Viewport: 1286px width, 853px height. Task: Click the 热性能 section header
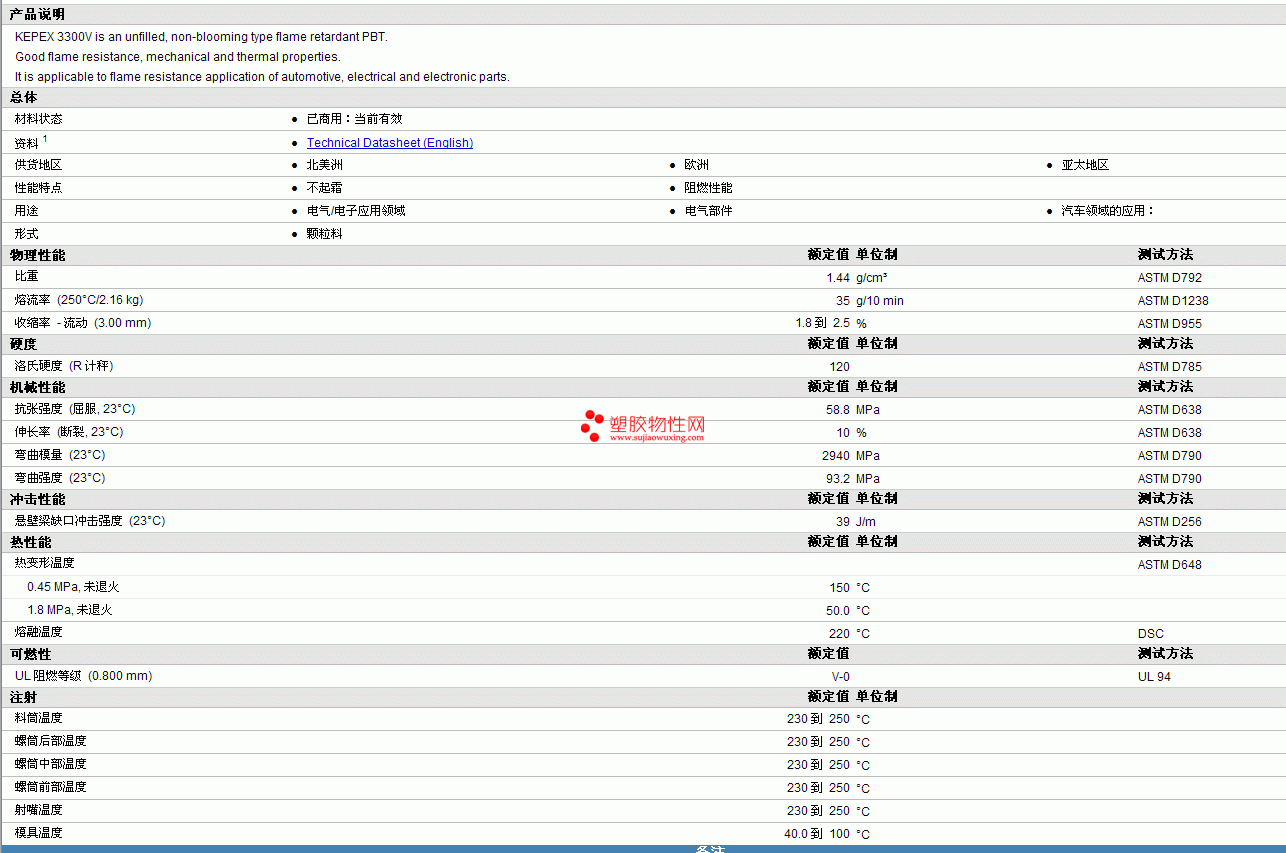30,542
